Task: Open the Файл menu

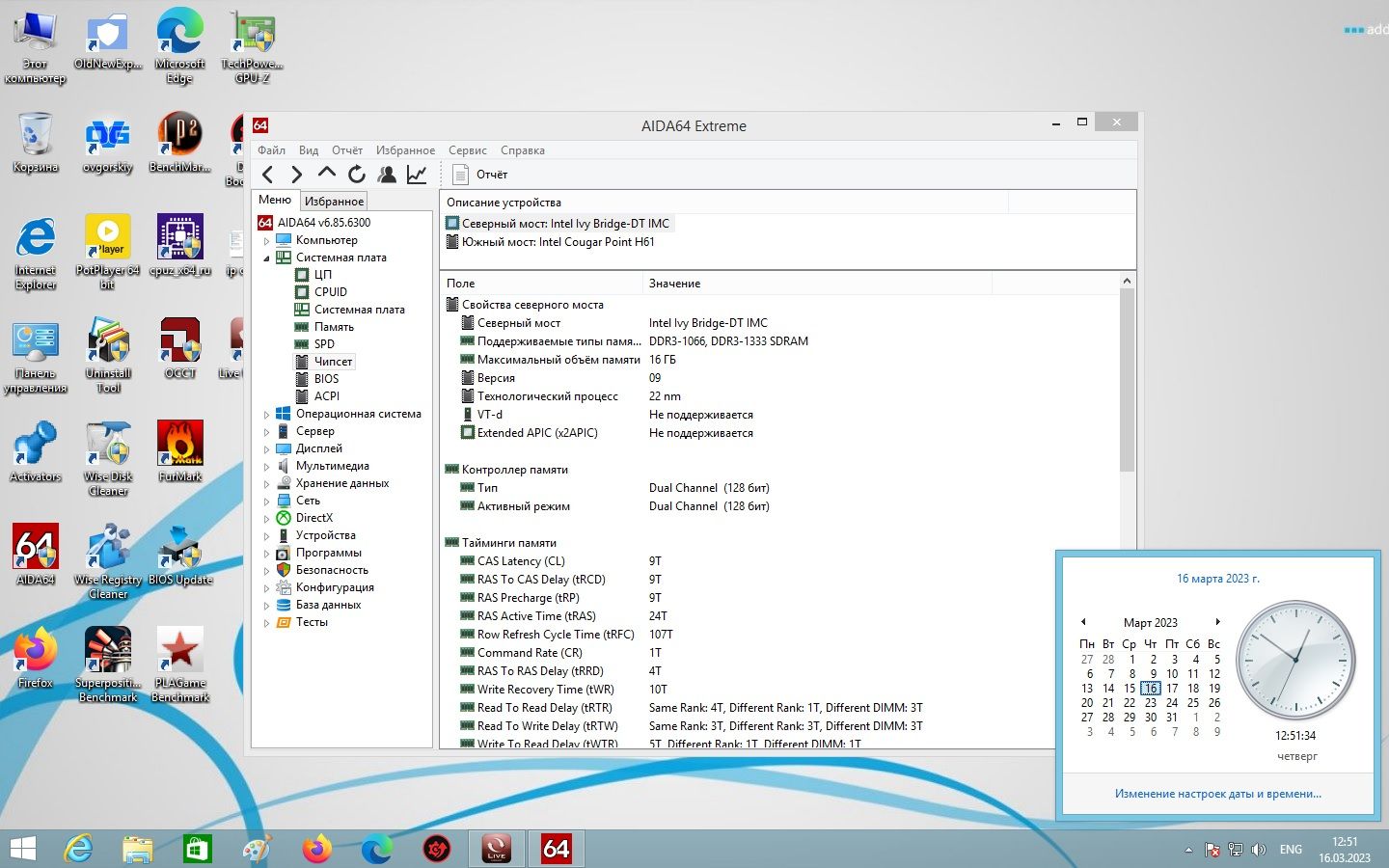Action: [x=271, y=150]
